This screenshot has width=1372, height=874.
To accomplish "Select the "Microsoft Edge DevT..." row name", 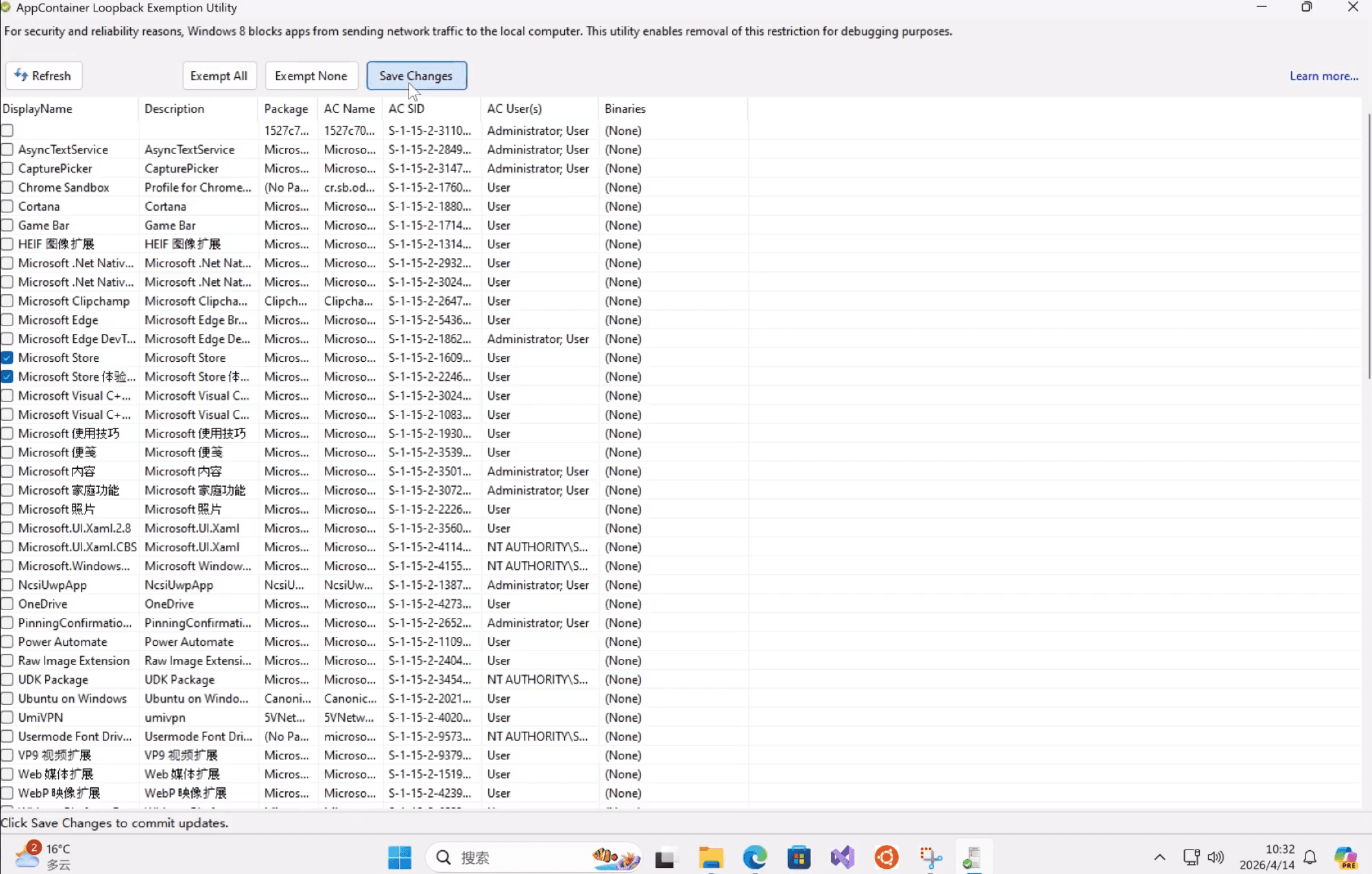I will (77, 339).
